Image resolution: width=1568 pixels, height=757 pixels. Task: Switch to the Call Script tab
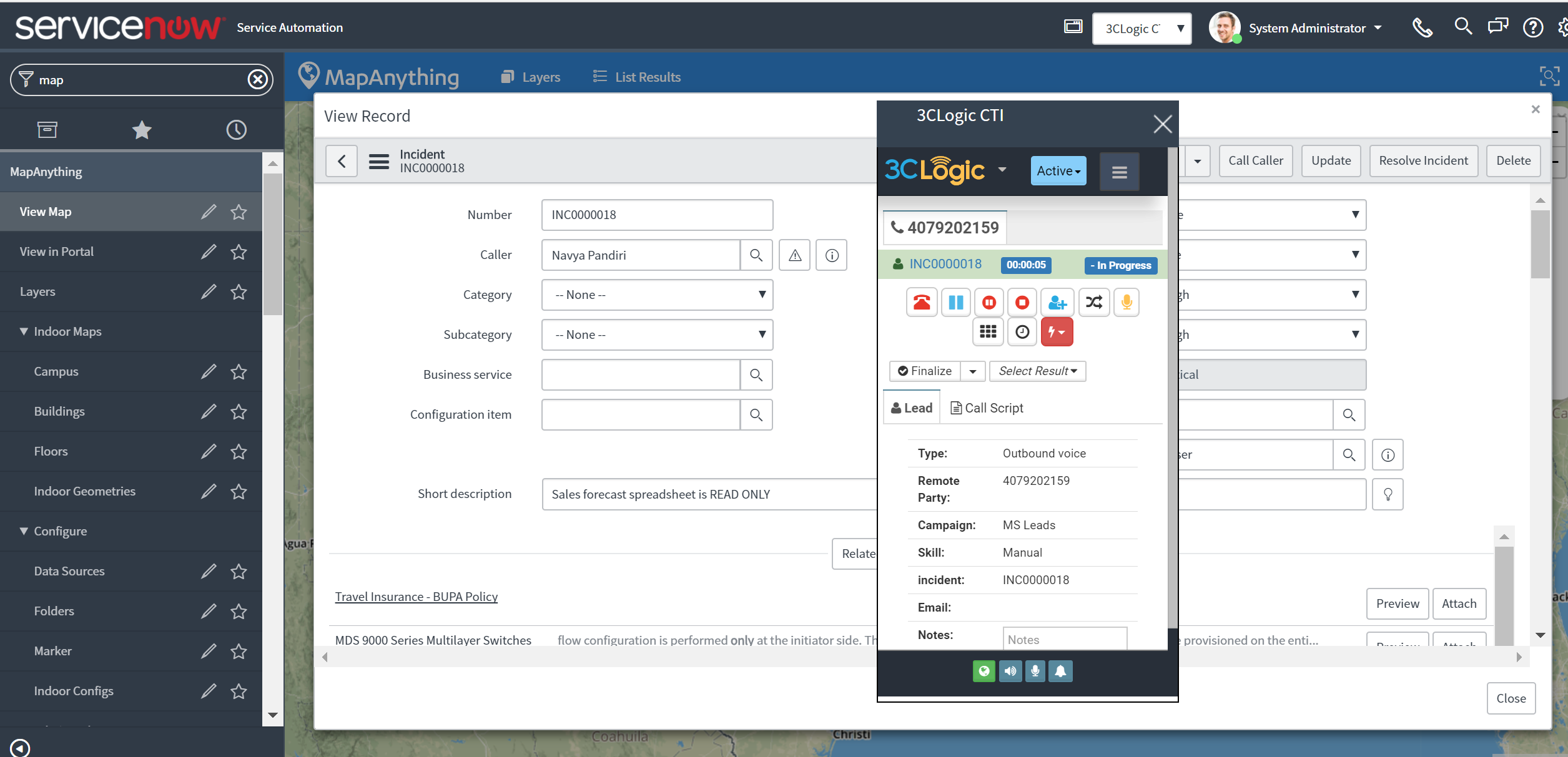tap(987, 408)
